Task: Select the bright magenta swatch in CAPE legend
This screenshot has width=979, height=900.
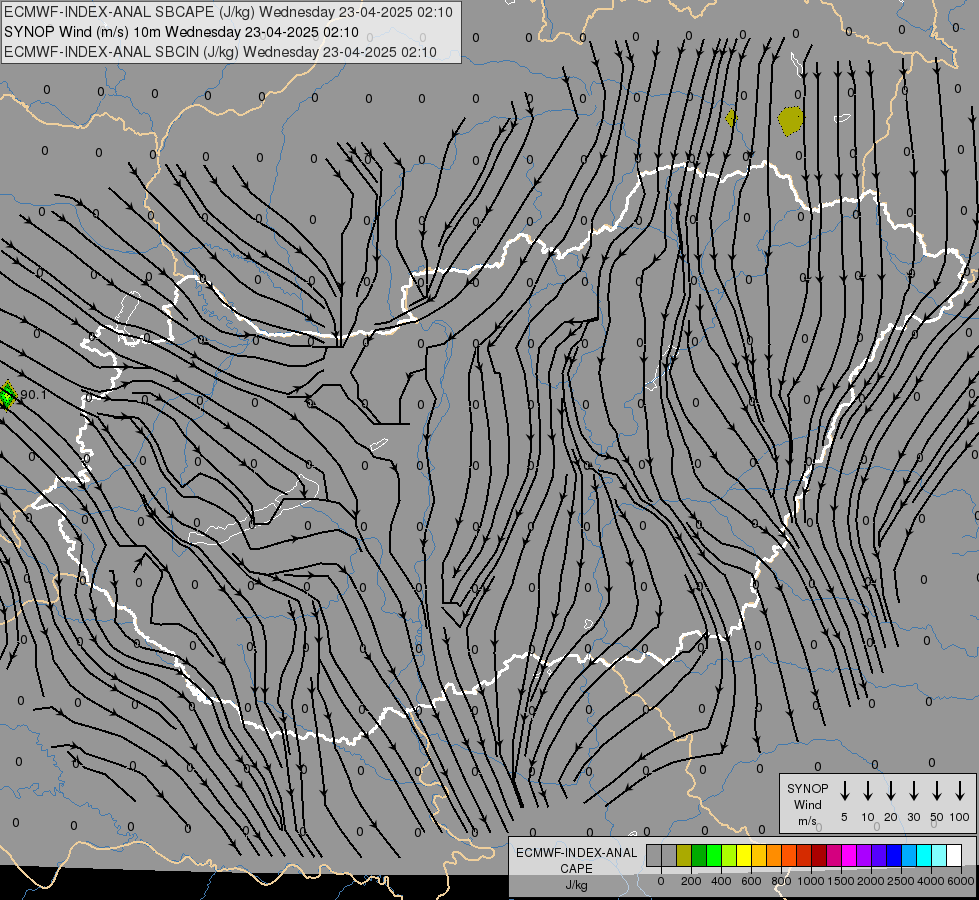Action: pyautogui.click(x=849, y=855)
